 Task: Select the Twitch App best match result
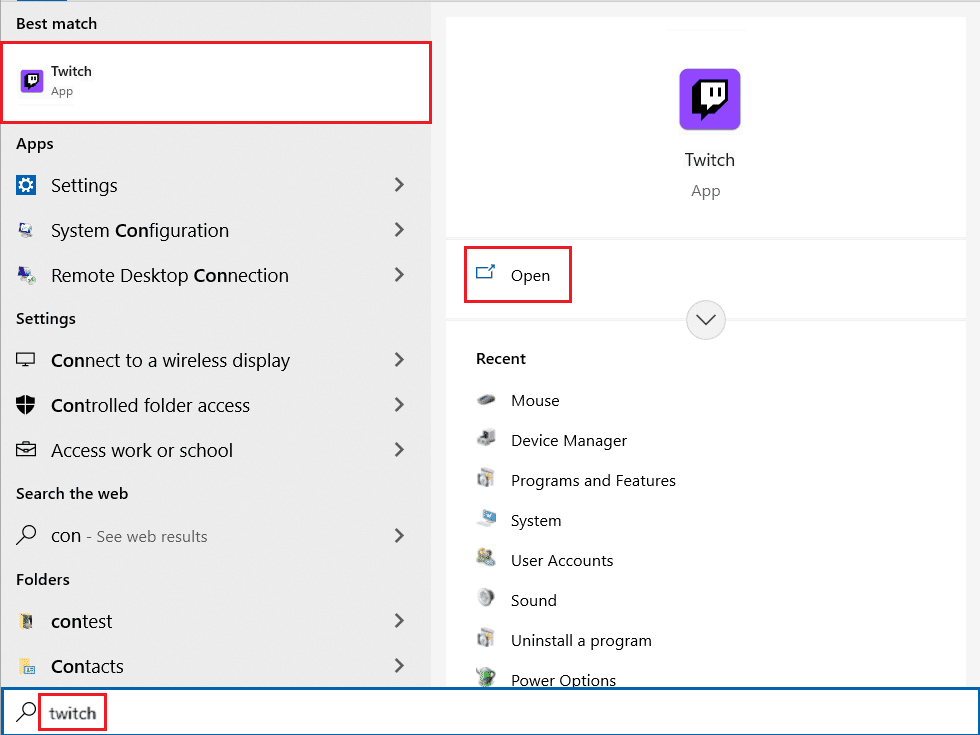pyautogui.click(x=216, y=82)
